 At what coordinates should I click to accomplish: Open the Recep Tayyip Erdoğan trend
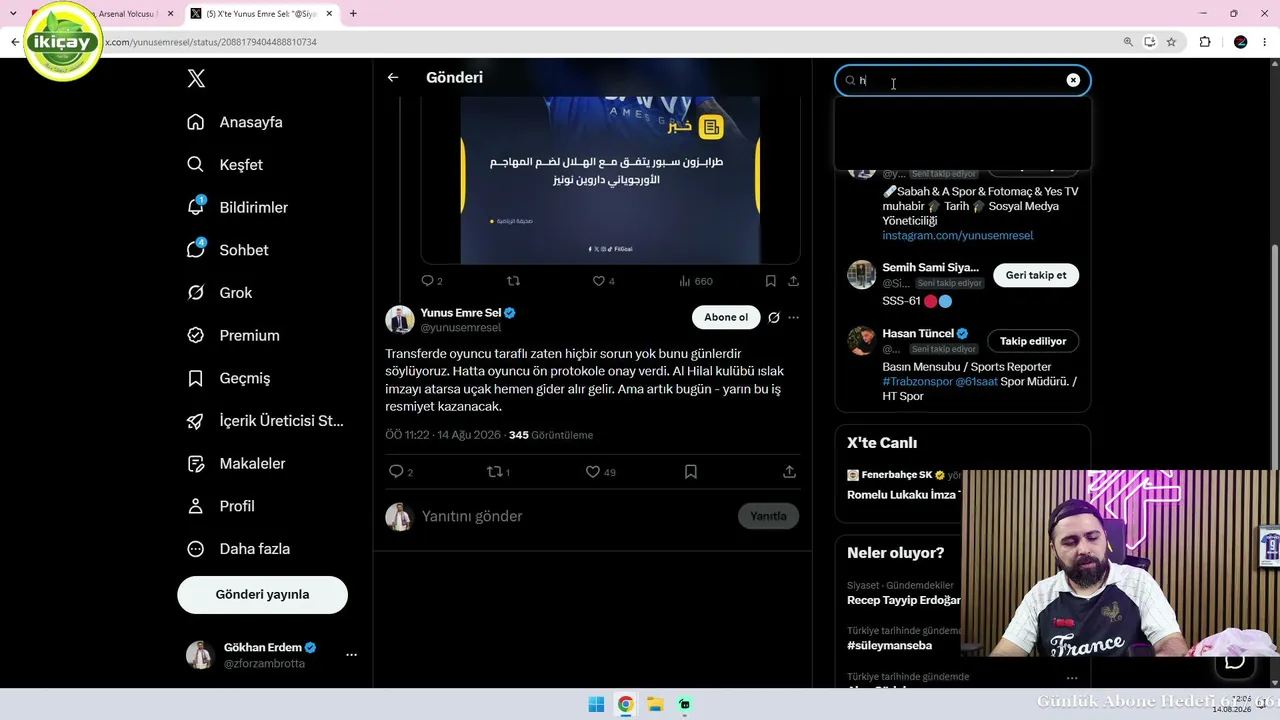904,600
